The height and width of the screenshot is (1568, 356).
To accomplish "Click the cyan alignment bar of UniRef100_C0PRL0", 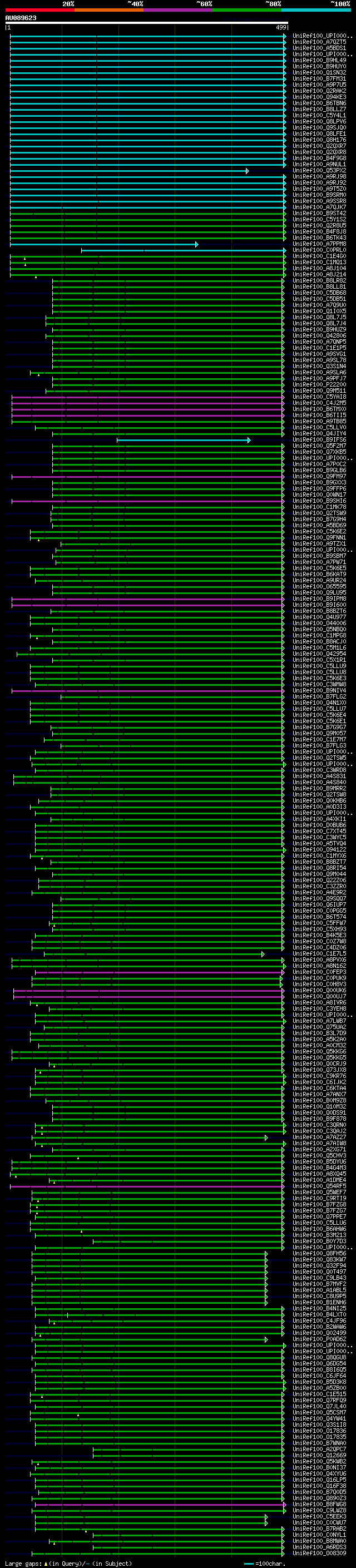I will 183,250.
